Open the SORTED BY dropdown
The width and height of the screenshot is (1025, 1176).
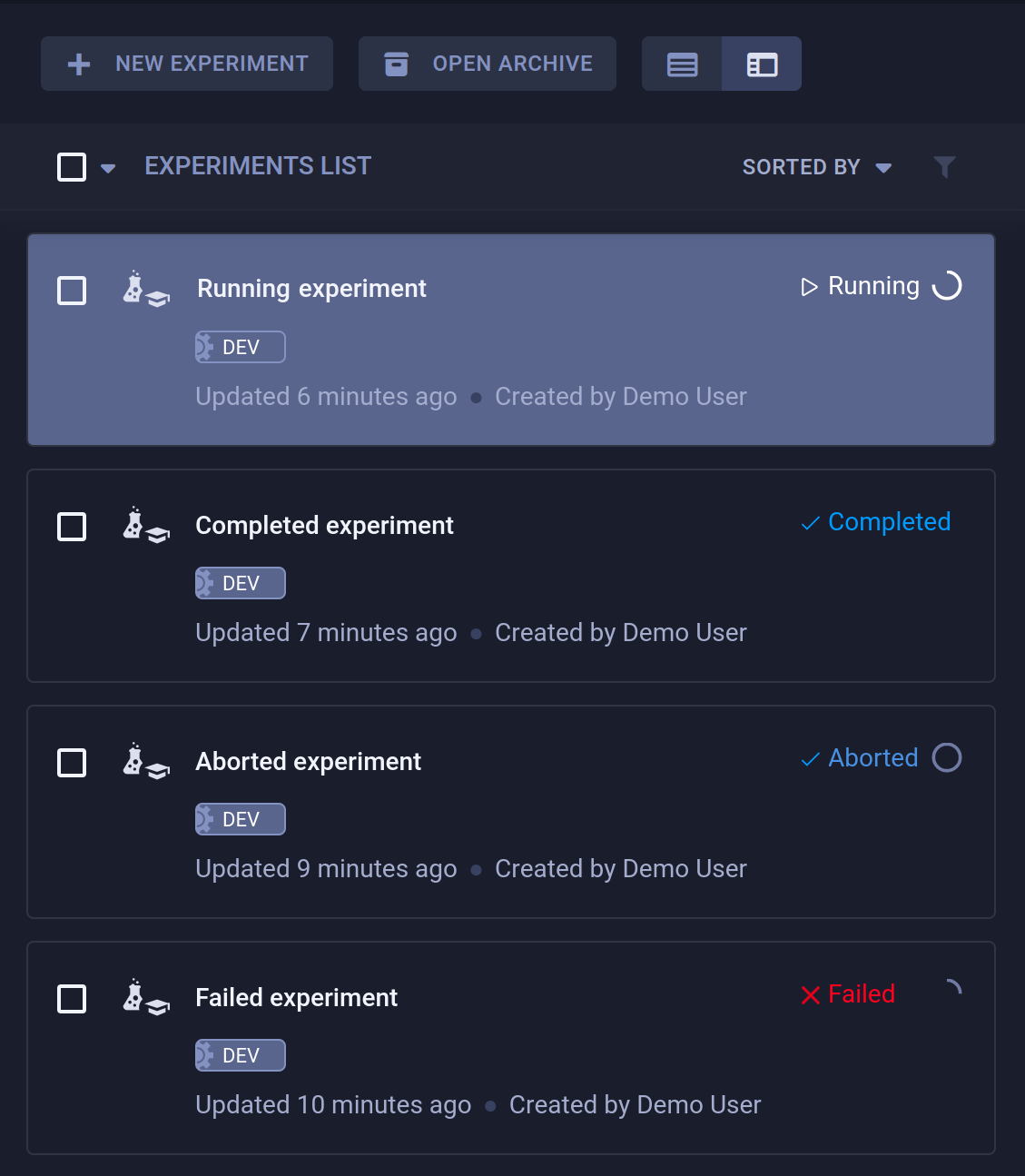pyautogui.click(x=815, y=167)
